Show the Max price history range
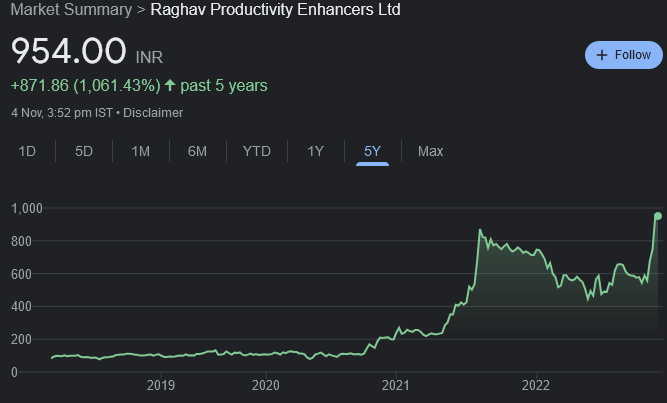Viewport: 667px width, 403px height. click(x=430, y=151)
